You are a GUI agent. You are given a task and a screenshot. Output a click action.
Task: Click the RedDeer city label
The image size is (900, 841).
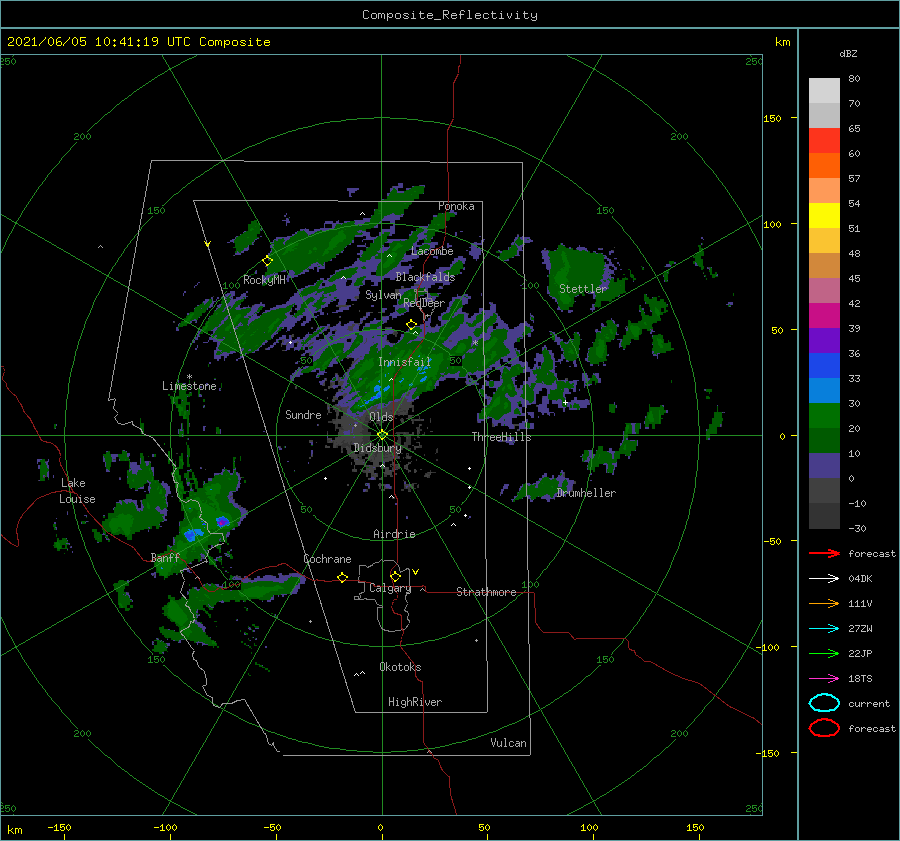tap(424, 303)
